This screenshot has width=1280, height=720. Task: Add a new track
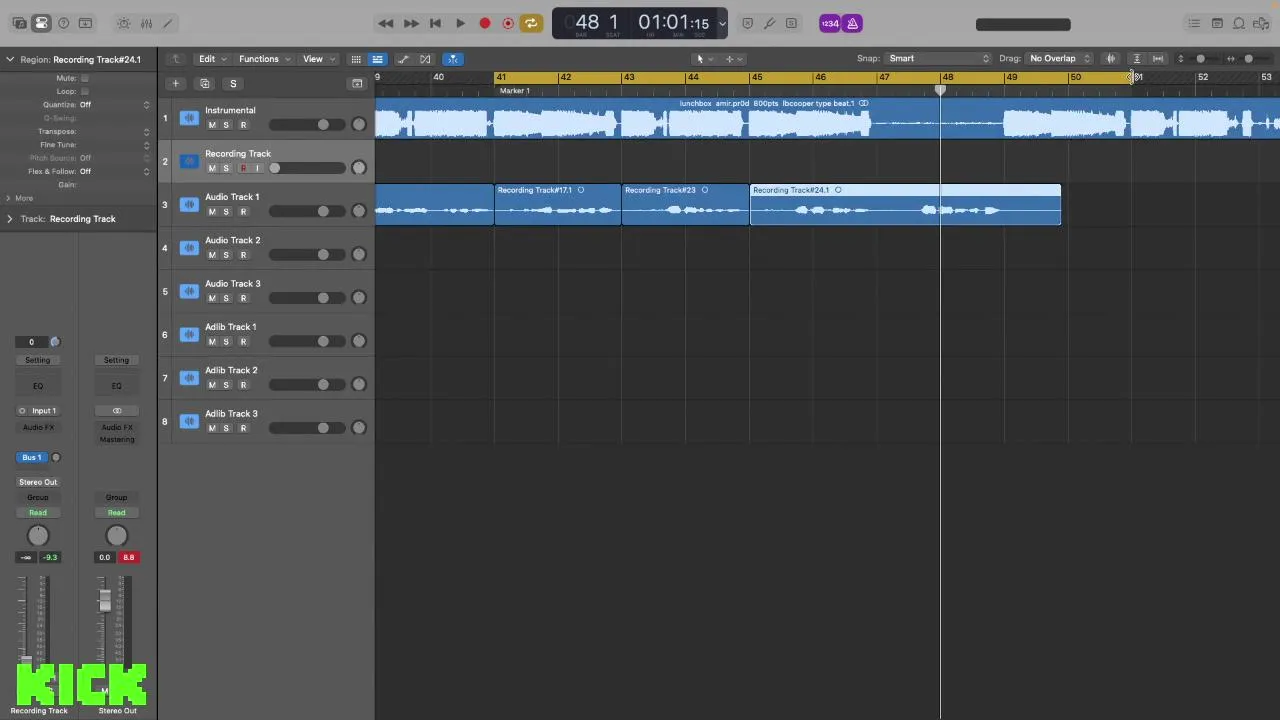point(176,84)
